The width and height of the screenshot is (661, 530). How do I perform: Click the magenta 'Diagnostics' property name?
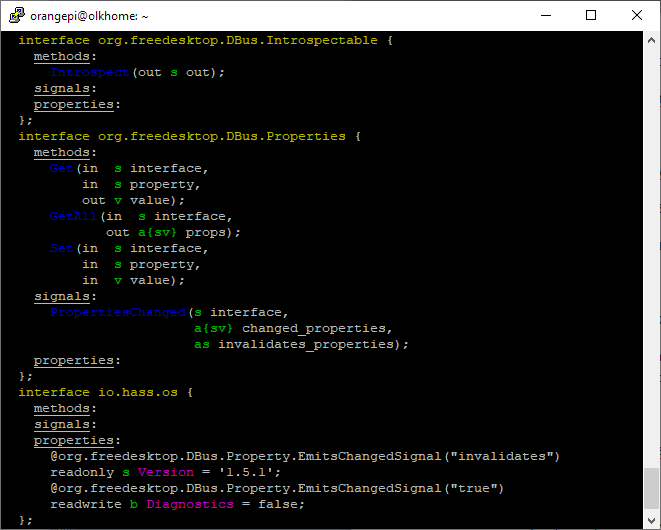pyautogui.click(x=190, y=504)
